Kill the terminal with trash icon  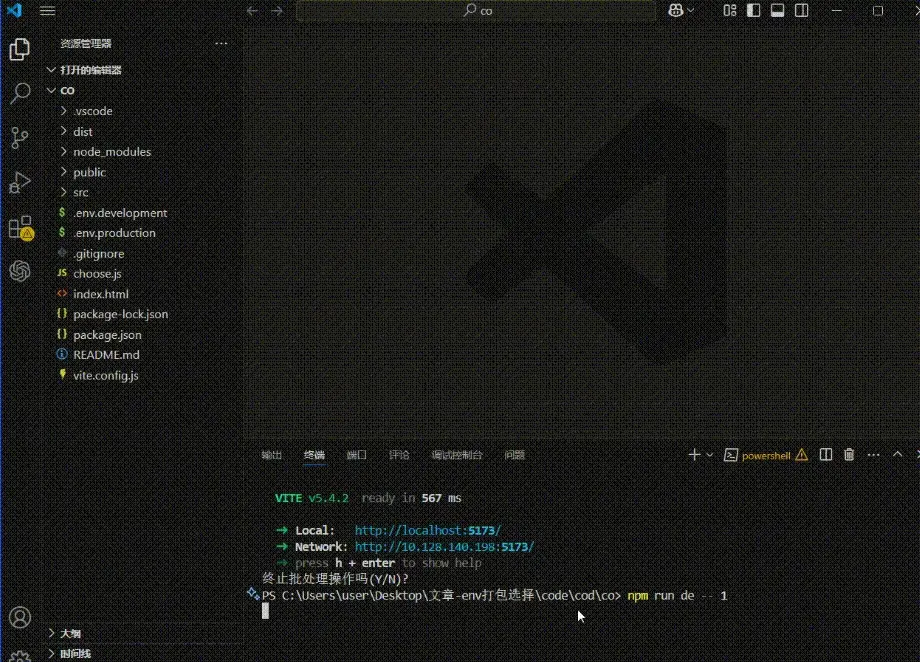849,455
